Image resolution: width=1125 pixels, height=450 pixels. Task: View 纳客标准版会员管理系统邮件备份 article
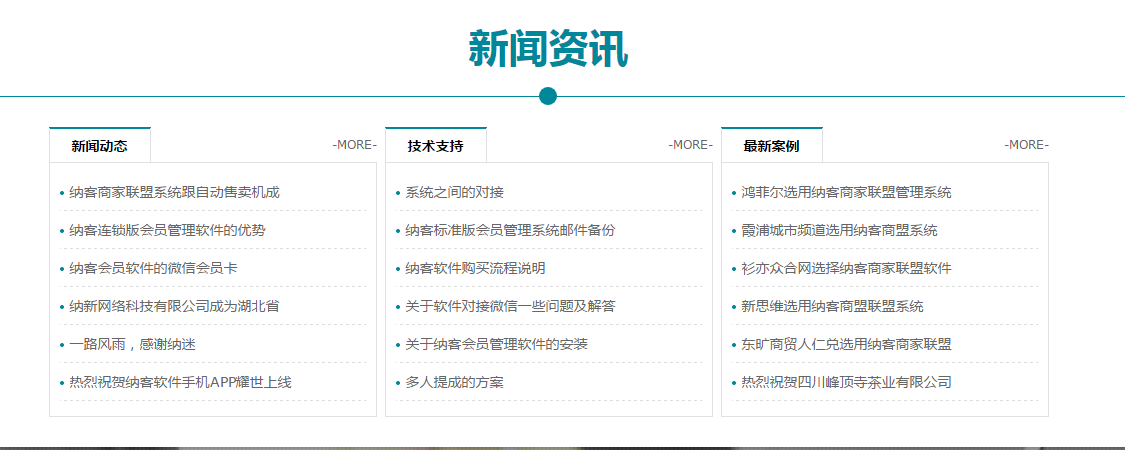tap(510, 230)
